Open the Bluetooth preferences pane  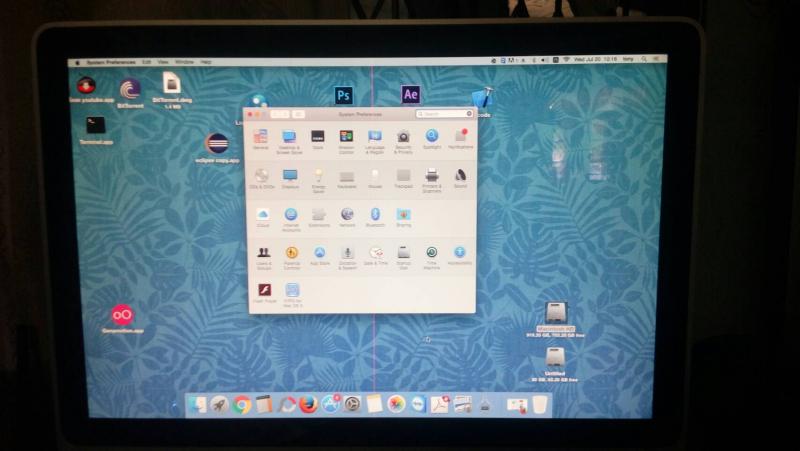point(375,217)
